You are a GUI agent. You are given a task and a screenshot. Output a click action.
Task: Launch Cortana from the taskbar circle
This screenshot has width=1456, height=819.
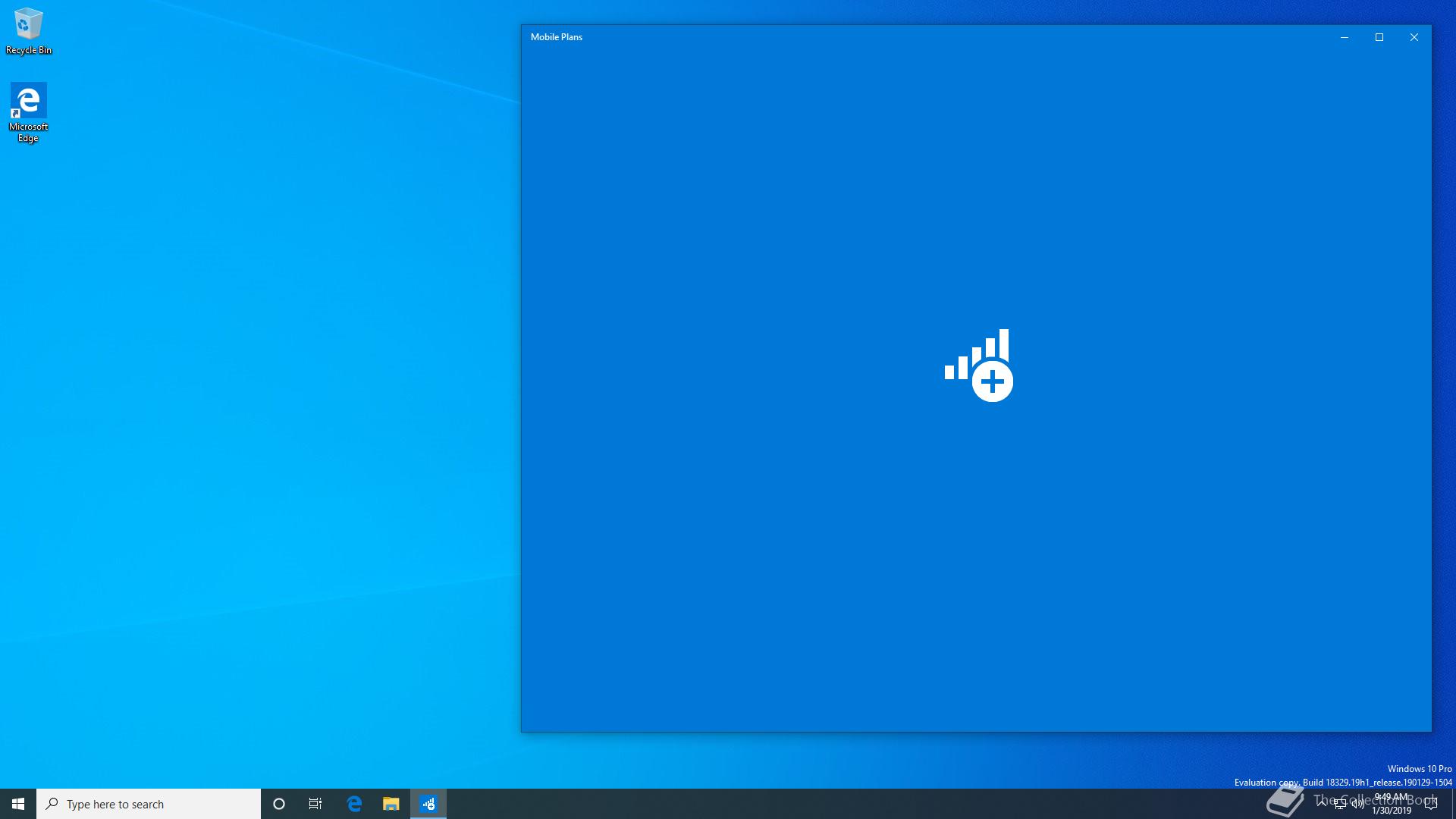279,804
